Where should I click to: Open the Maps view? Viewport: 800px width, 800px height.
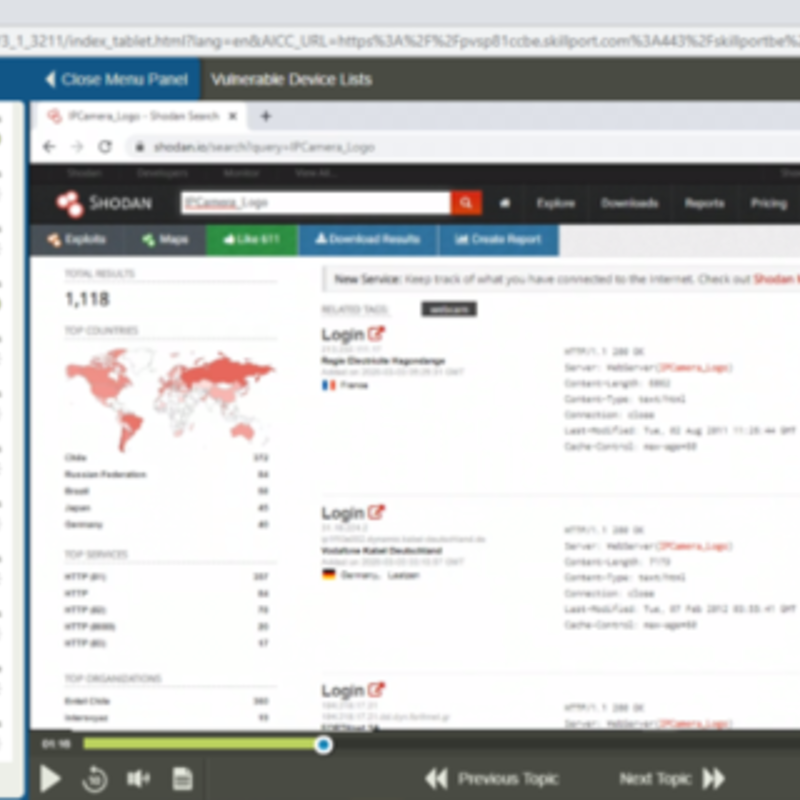(165, 240)
